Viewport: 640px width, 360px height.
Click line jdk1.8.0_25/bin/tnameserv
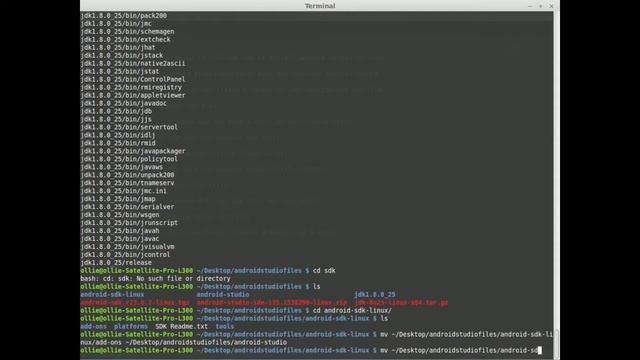[x=127, y=183]
